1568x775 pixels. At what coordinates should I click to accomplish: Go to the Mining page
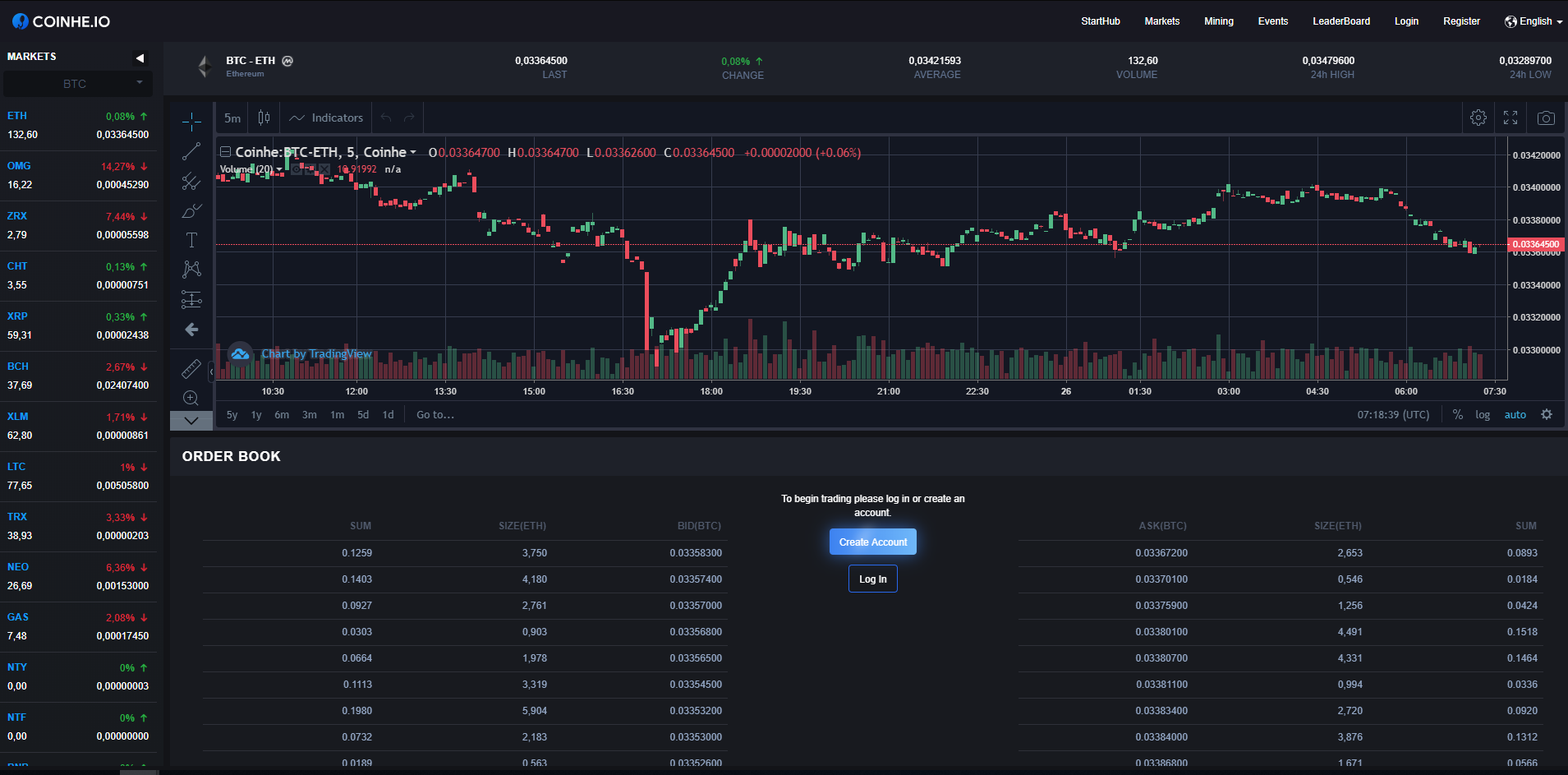pos(1219,21)
